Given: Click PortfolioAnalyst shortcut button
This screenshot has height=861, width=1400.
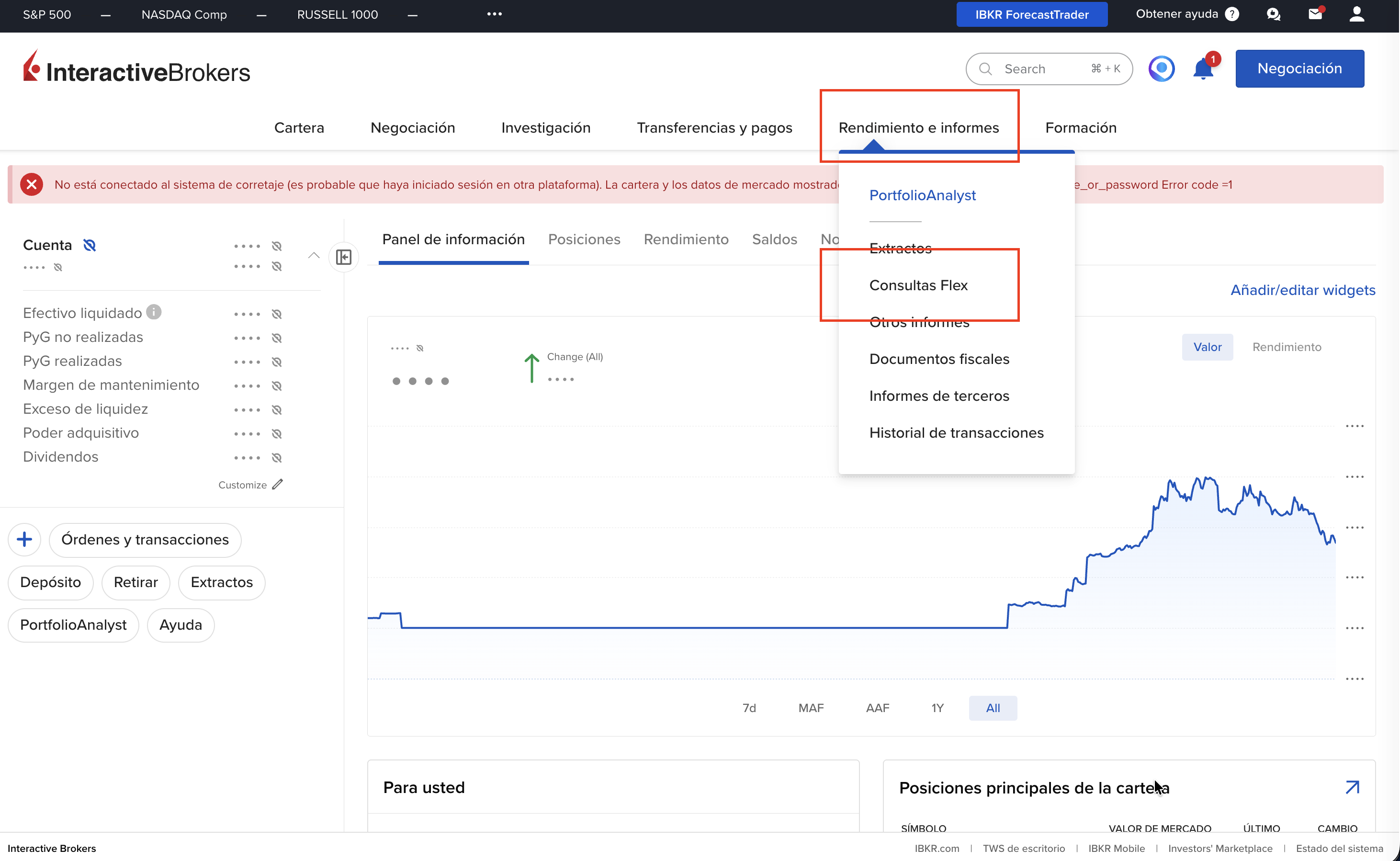Looking at the screenshot, I should (73, 625).
